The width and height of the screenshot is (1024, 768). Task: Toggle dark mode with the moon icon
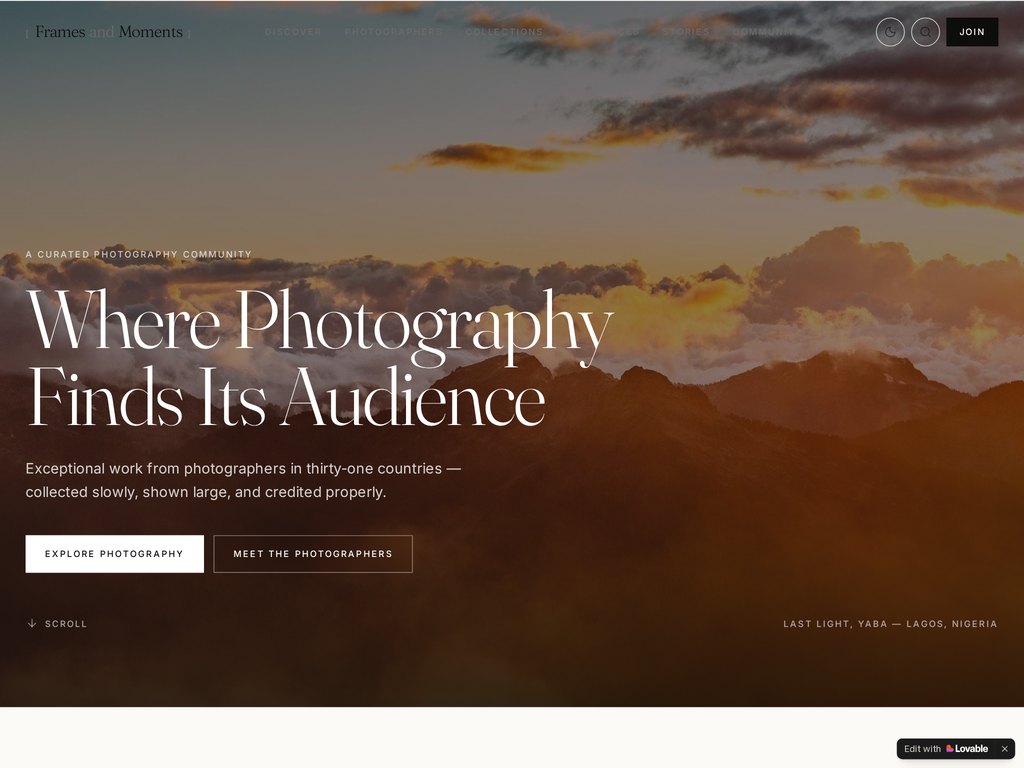coord(889,32)
